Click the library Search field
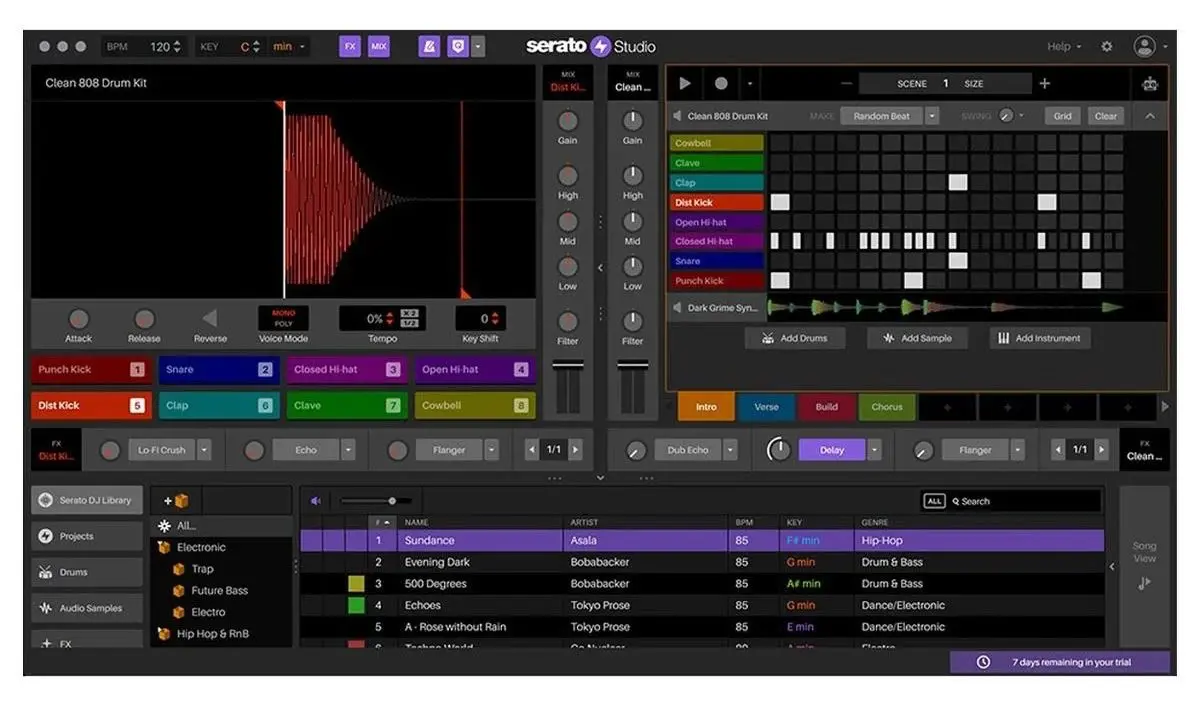1200x719 pixels. tap(1020, 501)
